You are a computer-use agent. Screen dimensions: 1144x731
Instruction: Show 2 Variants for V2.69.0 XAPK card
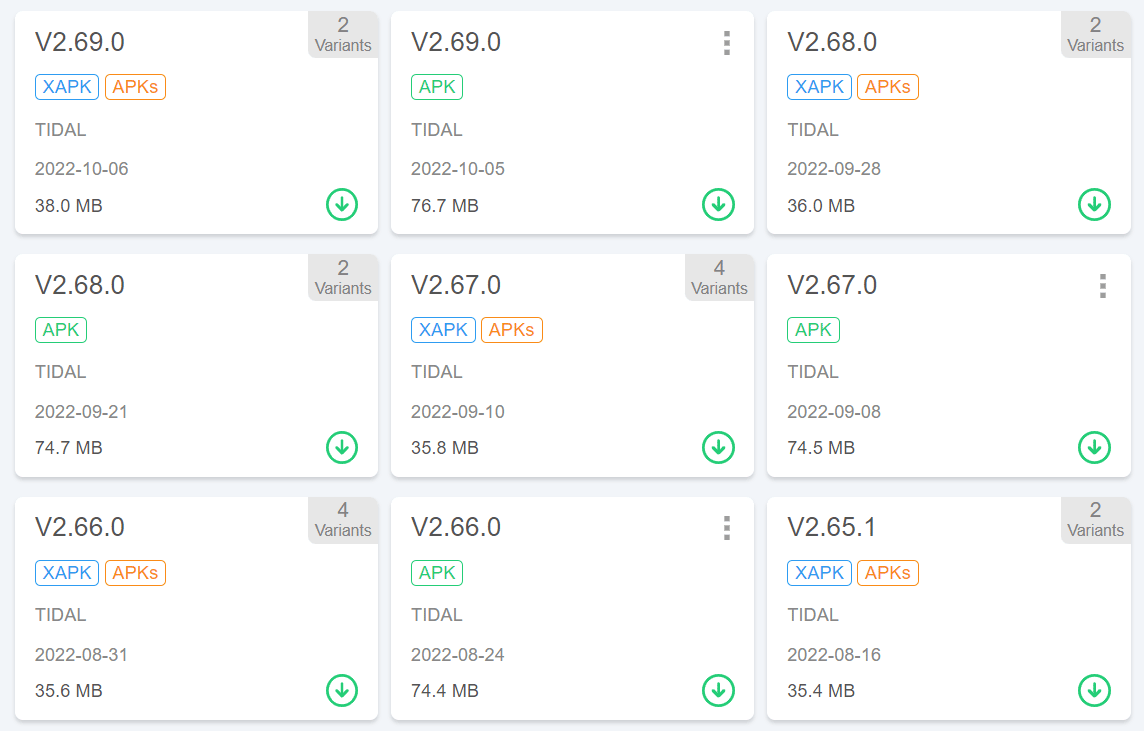point(343,35)
